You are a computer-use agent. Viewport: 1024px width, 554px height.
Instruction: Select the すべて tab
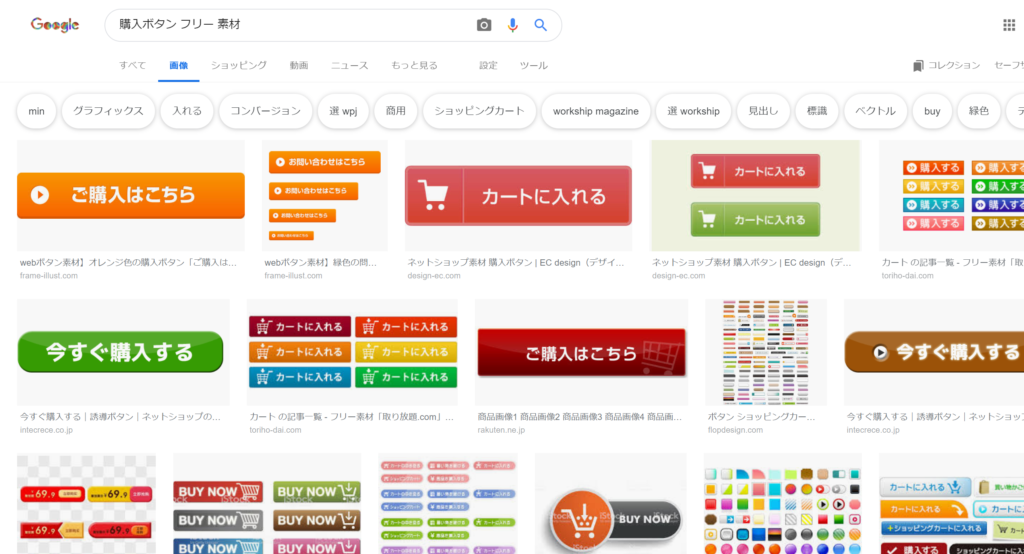click(x=133, y=66)
